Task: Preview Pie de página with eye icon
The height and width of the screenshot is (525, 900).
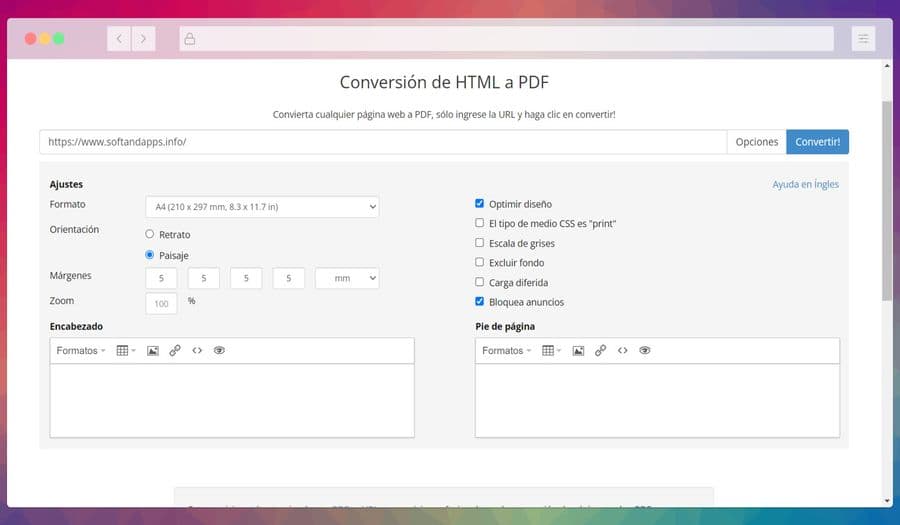Action: 645,351
